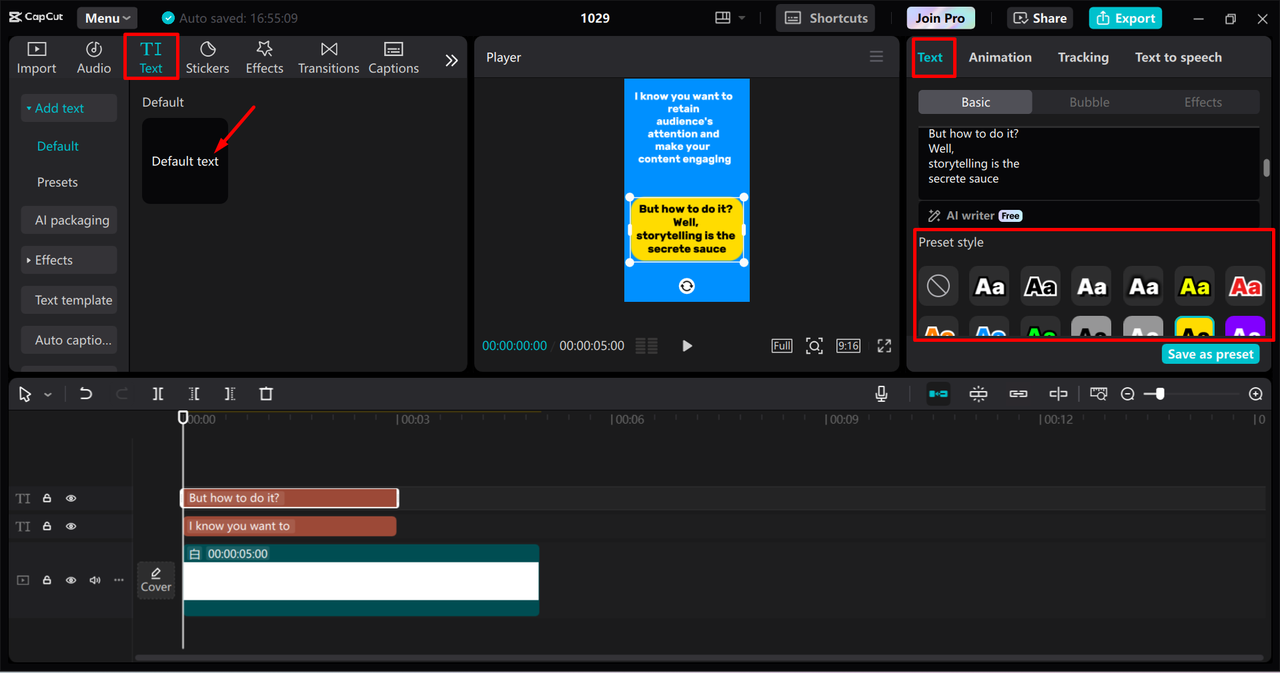Open the Audio library tab
1280x673 pixels.
pyautogui.click(x=94, y=58)
